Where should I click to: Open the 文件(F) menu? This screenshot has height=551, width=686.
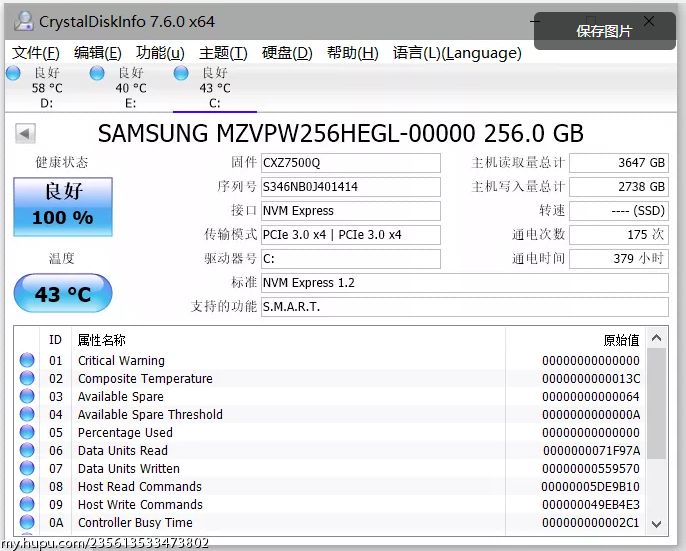point(35,53)
